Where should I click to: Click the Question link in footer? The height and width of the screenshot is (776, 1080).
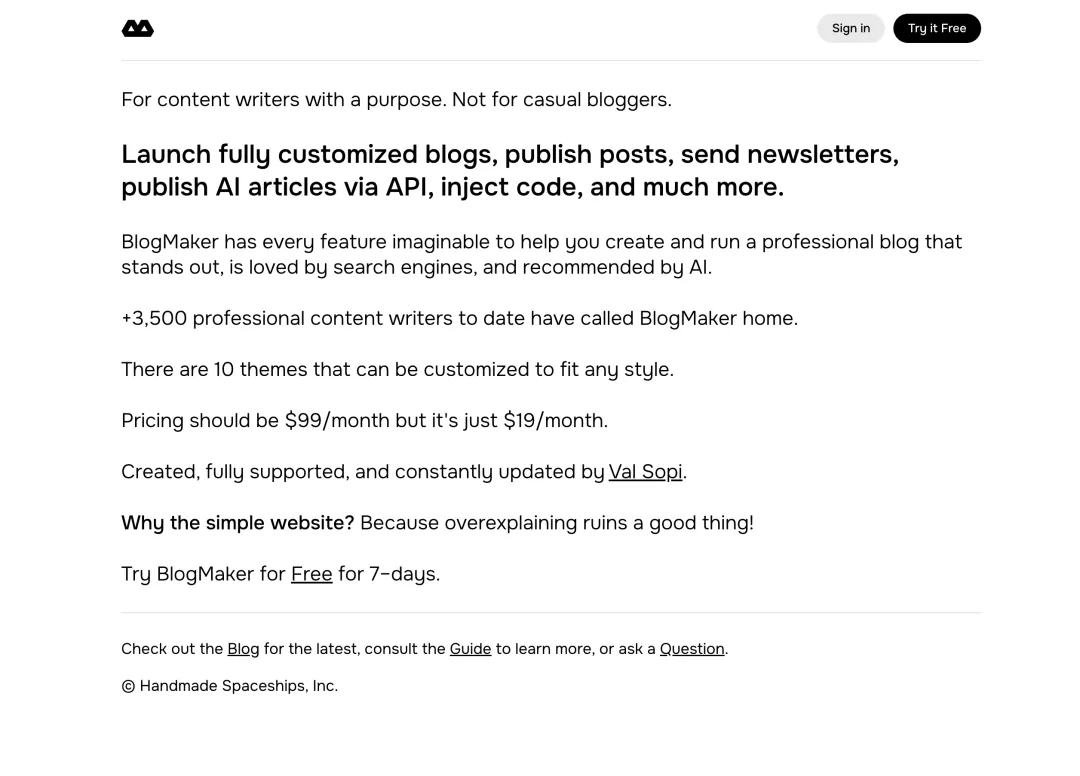692,649
